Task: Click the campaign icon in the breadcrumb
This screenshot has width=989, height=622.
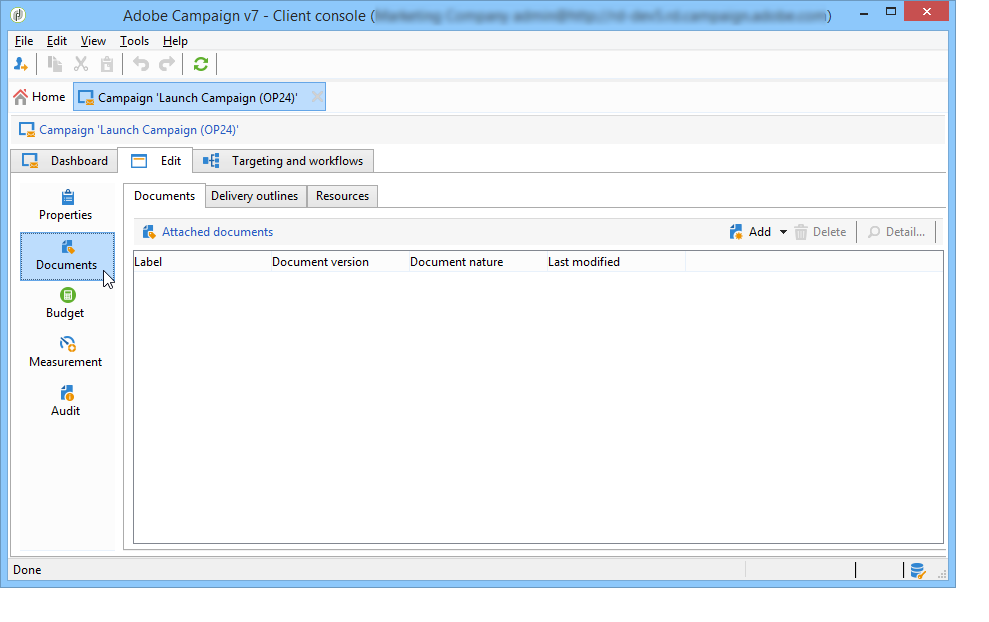Action: pos(26,129)
